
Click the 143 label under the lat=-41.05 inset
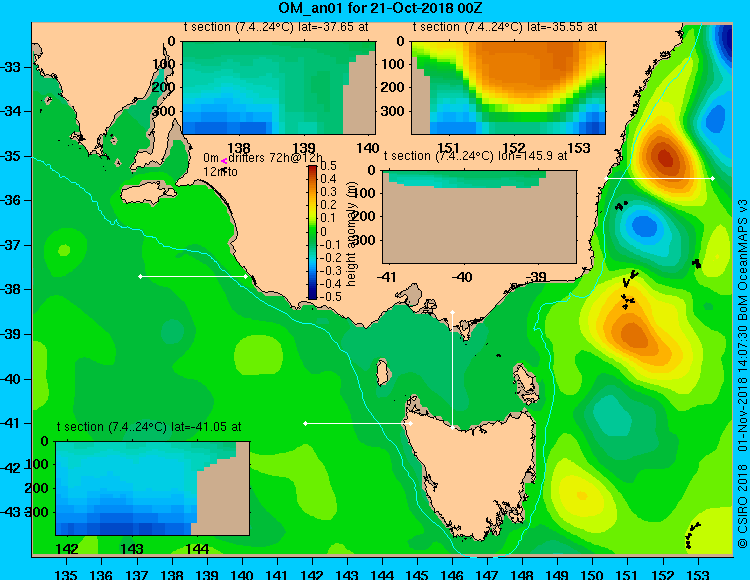tap(132, 549)
